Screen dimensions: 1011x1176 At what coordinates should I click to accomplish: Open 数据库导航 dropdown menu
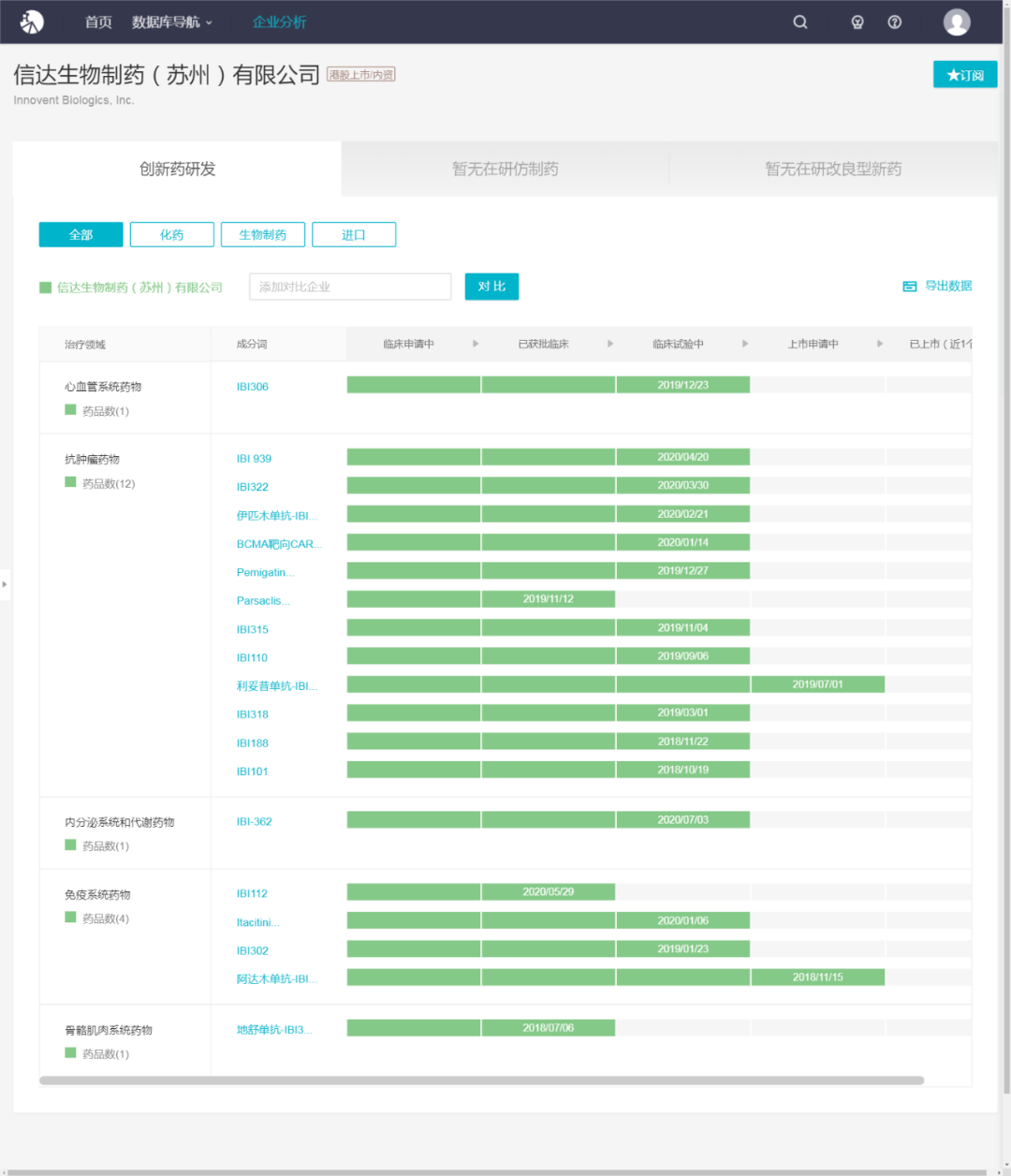172,22
